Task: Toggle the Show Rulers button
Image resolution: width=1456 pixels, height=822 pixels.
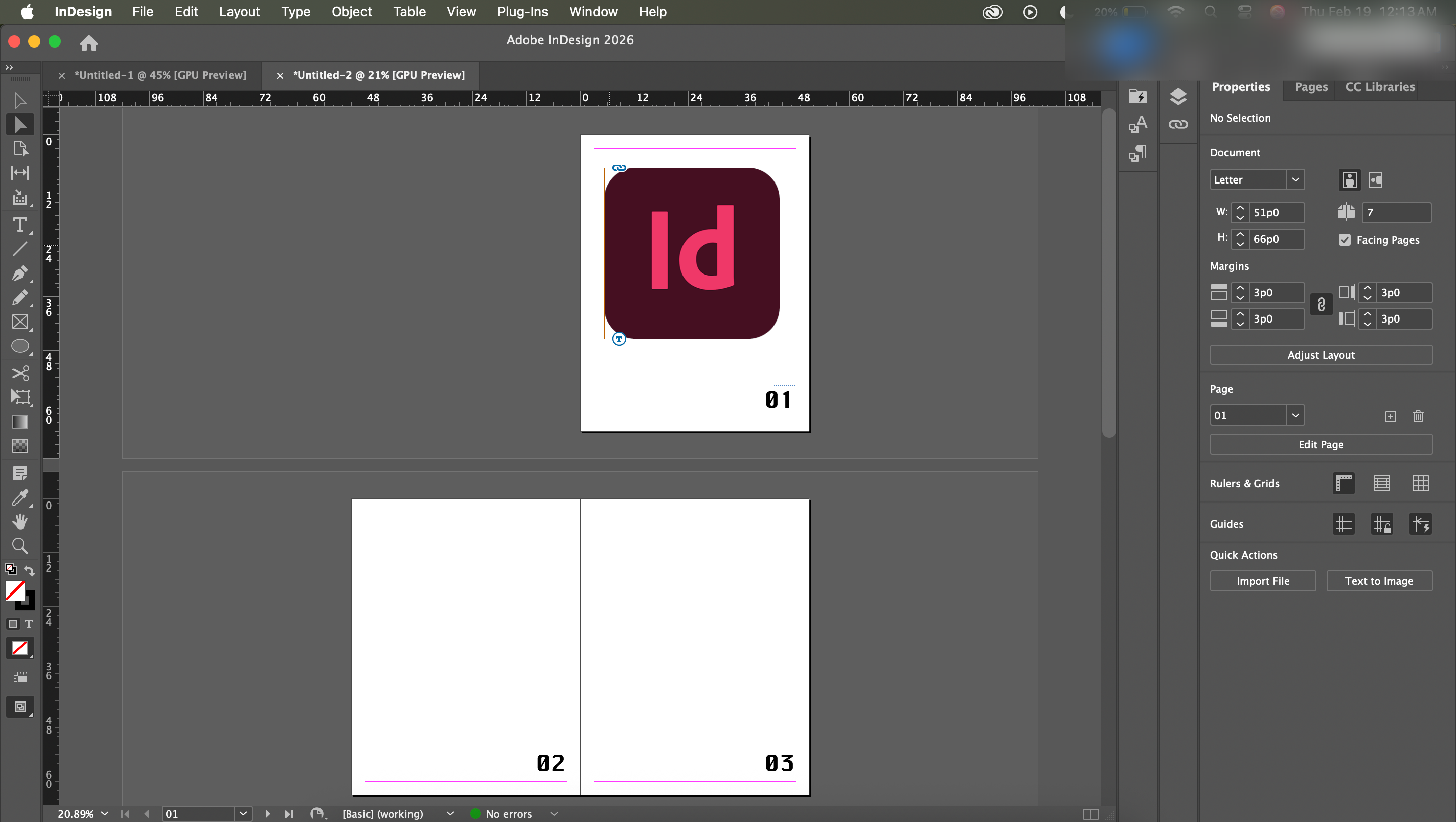Action: pyautogui.click(x=1344, y=483)
